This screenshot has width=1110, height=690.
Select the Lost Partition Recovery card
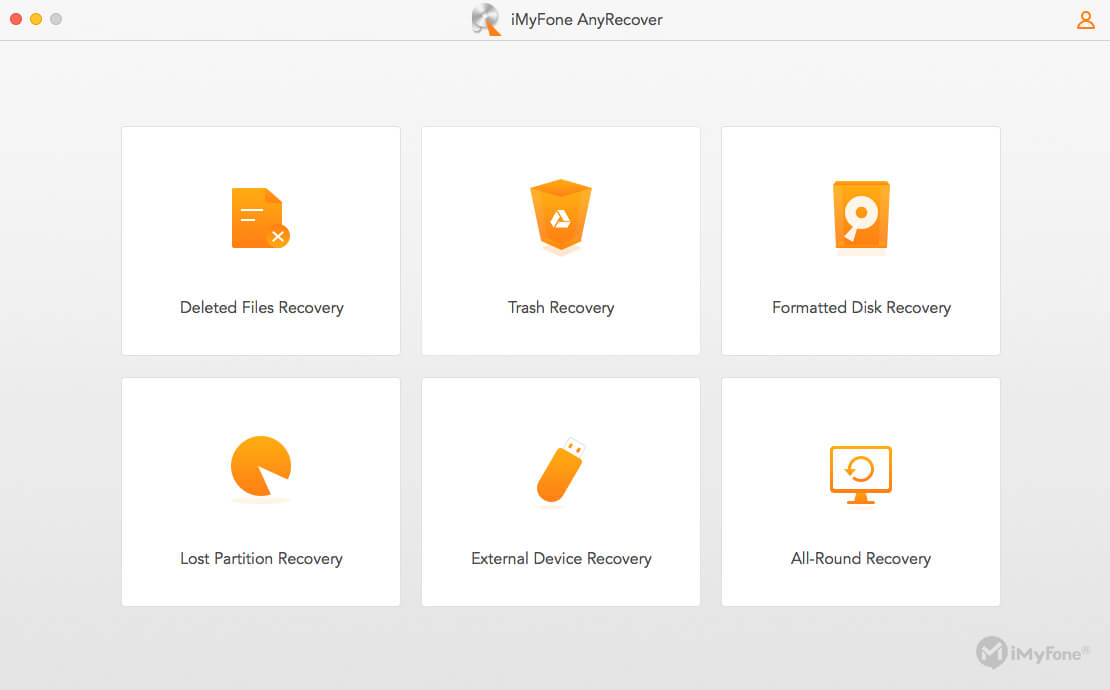[260, 491]
